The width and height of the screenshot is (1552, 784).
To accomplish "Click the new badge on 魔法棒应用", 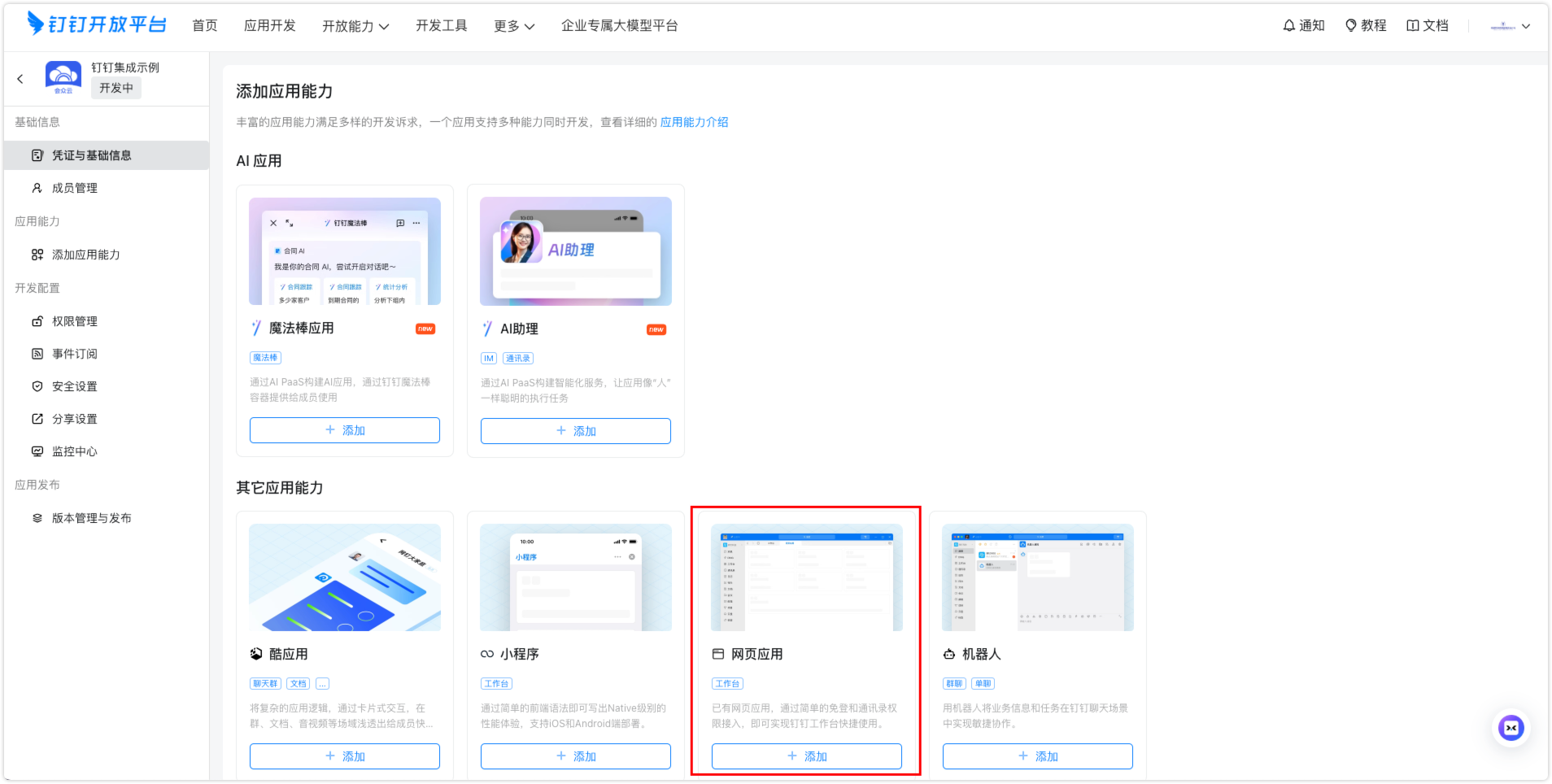I will (425, 329).
